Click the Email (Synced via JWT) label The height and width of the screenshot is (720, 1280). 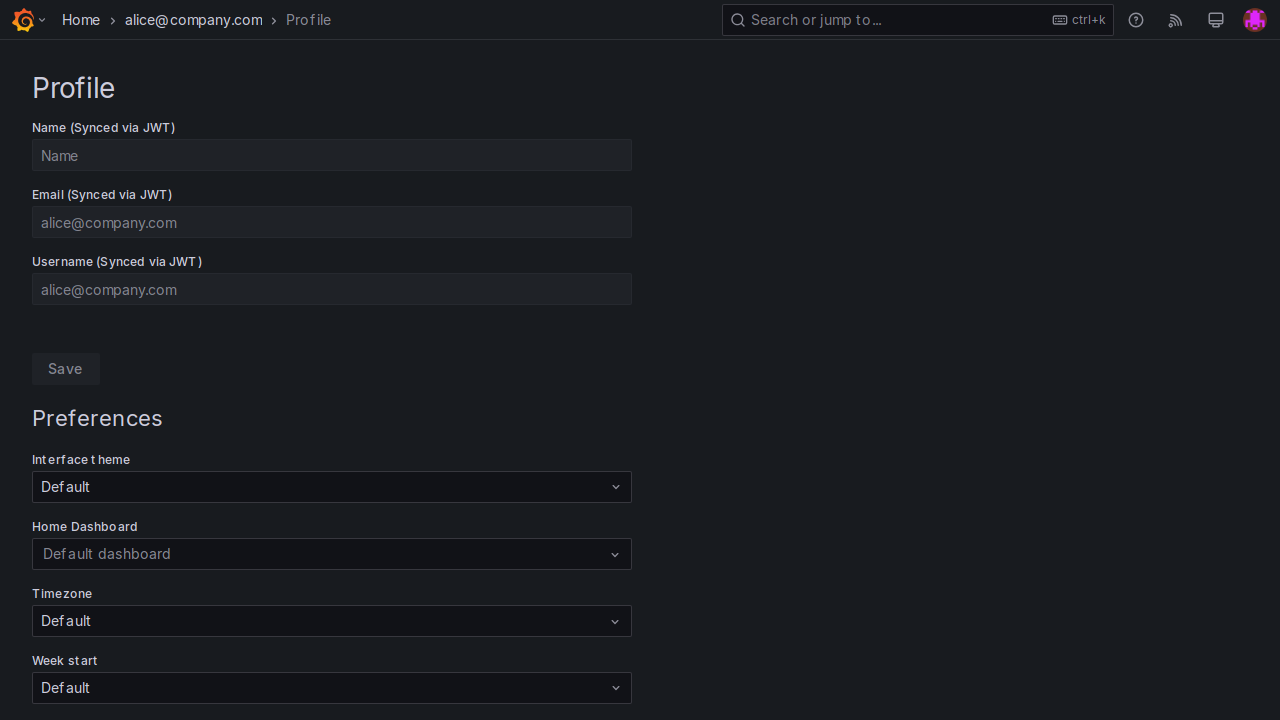click(x=102, y=194)
